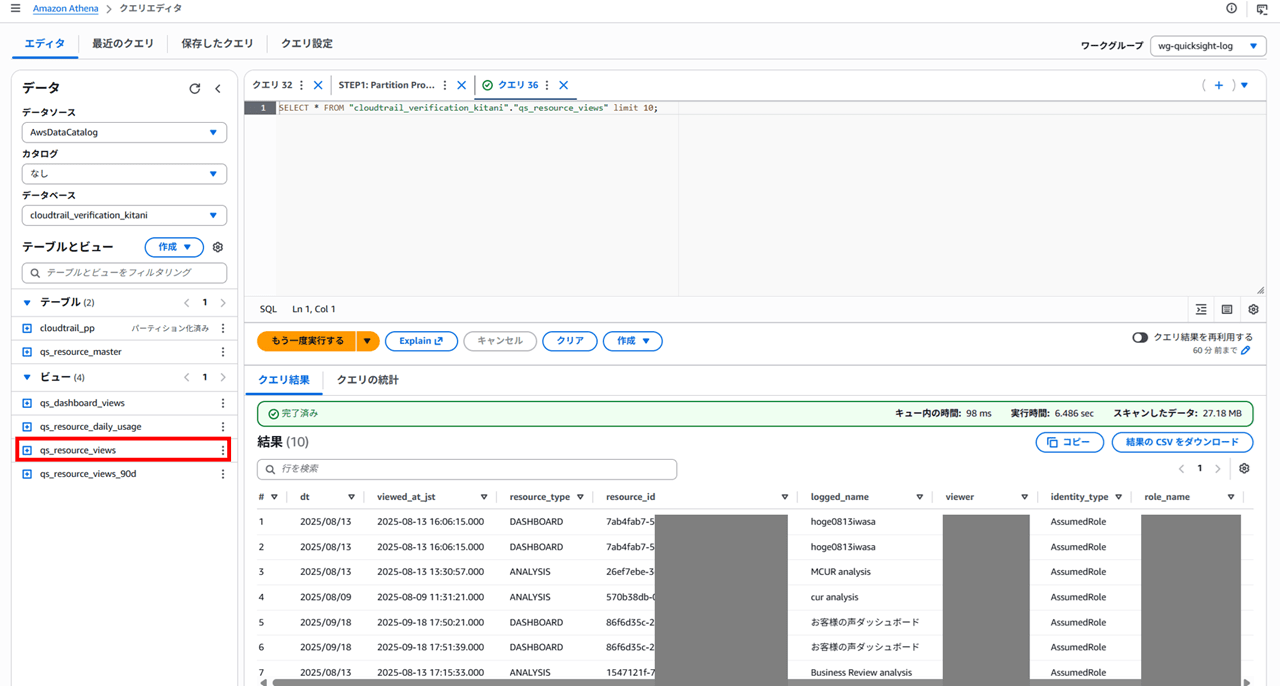1280x686 pixels.
Task: Switch to the 最近のクエリ tab
Action: click(x=123, y=44)
